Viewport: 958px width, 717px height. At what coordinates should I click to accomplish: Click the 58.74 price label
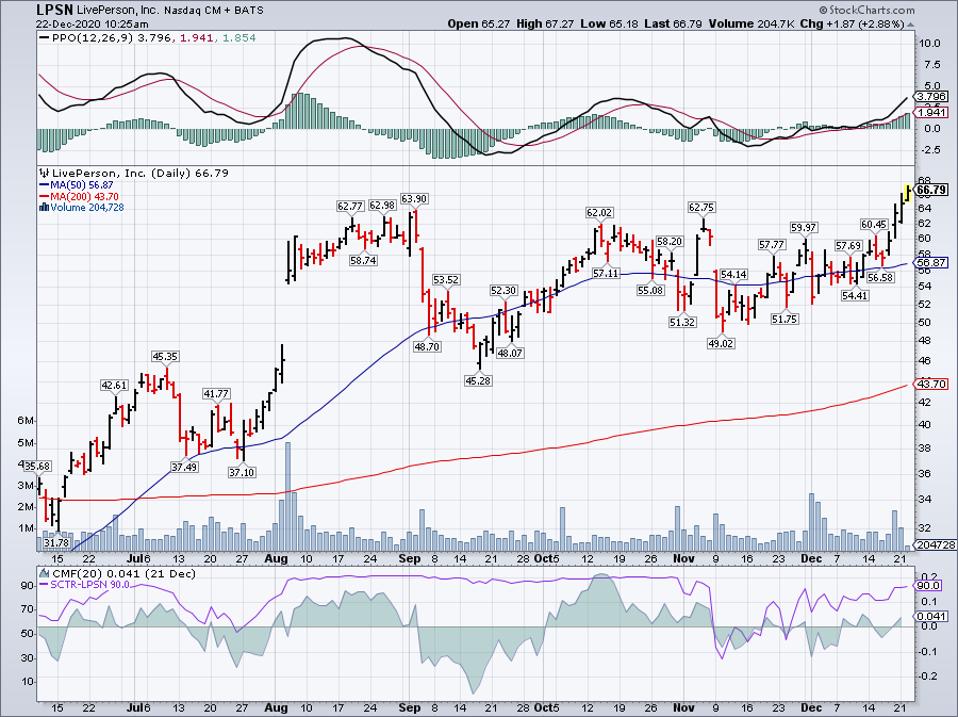(363, 261)
